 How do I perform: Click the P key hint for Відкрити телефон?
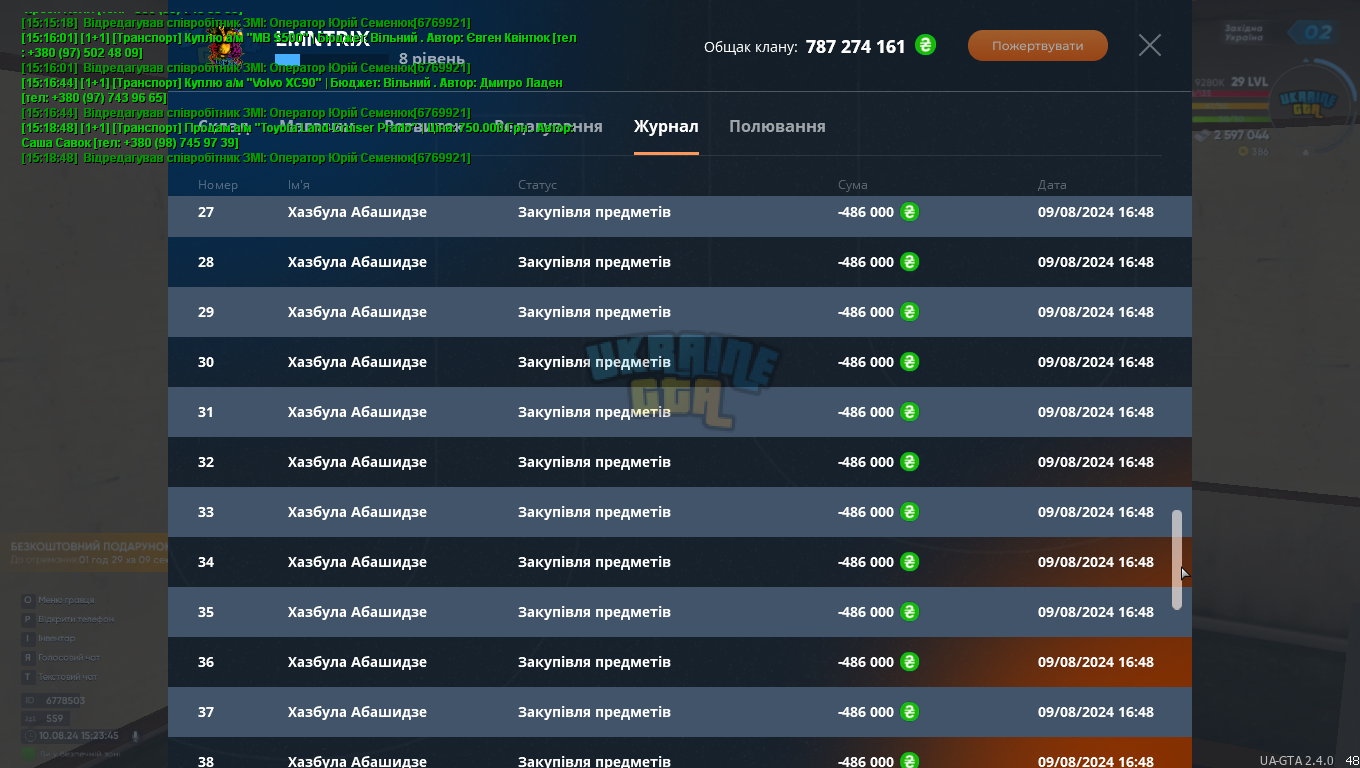click(x=28, y=619)
